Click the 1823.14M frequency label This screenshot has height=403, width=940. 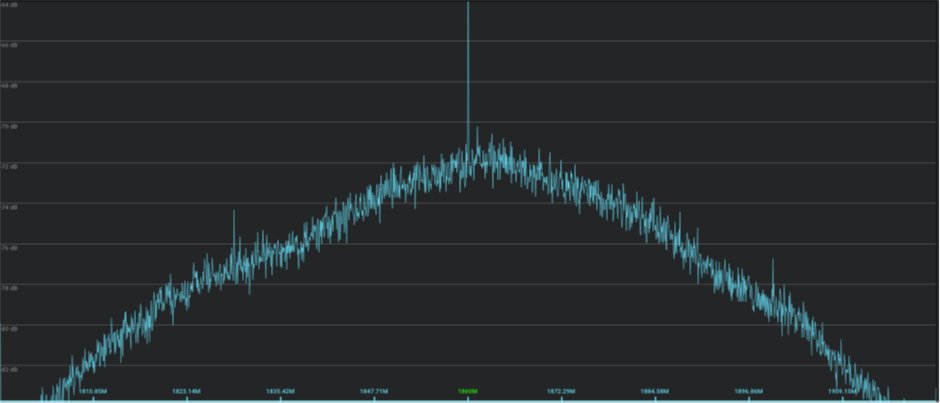186,392
